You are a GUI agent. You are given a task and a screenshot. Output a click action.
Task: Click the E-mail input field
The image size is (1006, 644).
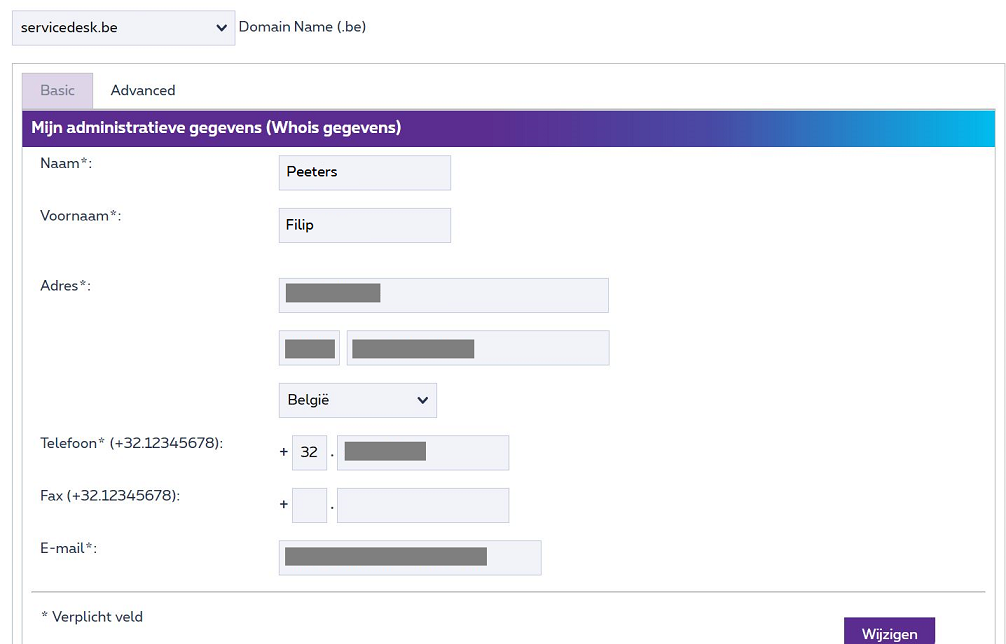tap(410, 557)
